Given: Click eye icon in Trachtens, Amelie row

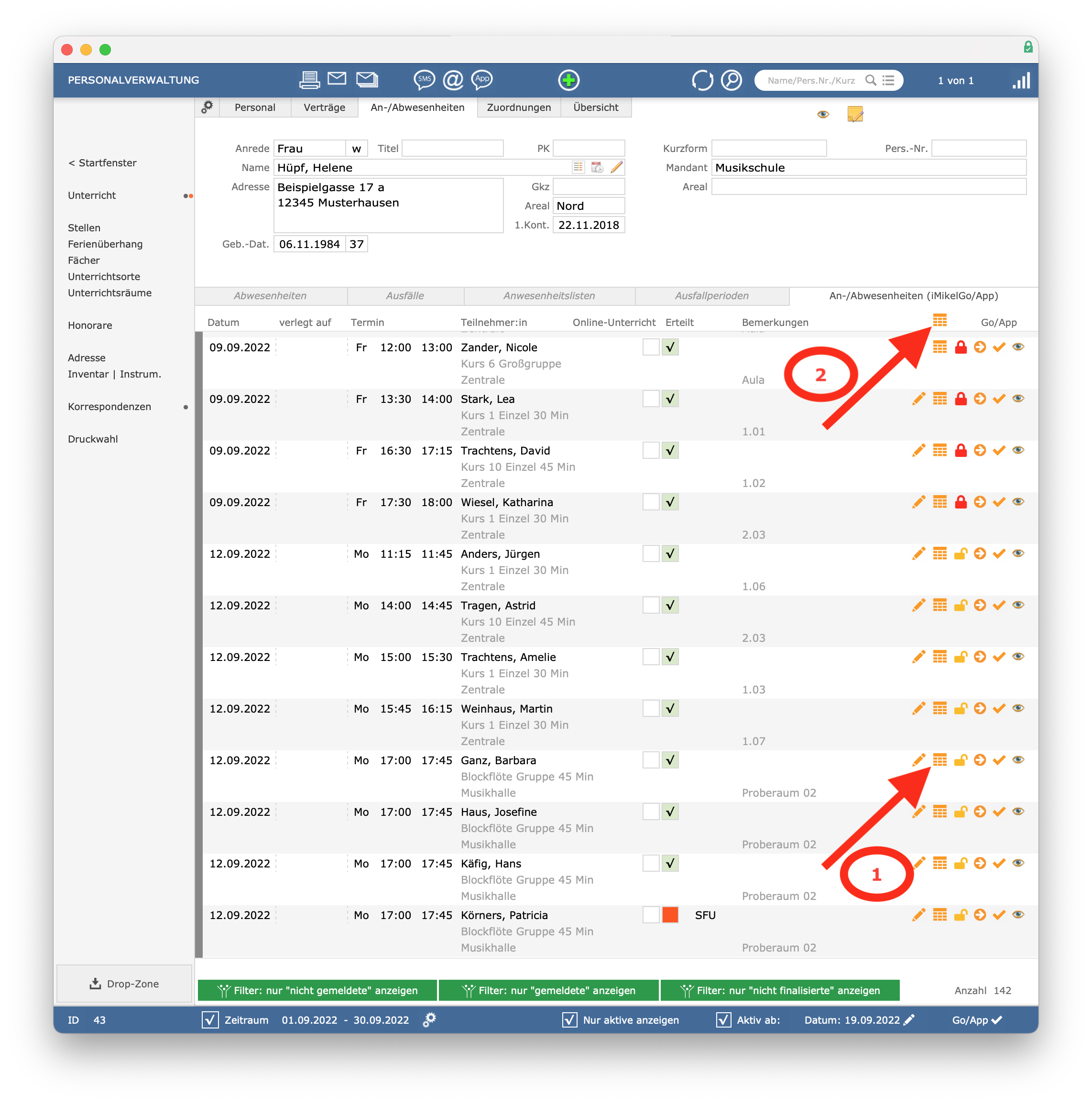Looking at the screenshot, I should coord(1018,657).
